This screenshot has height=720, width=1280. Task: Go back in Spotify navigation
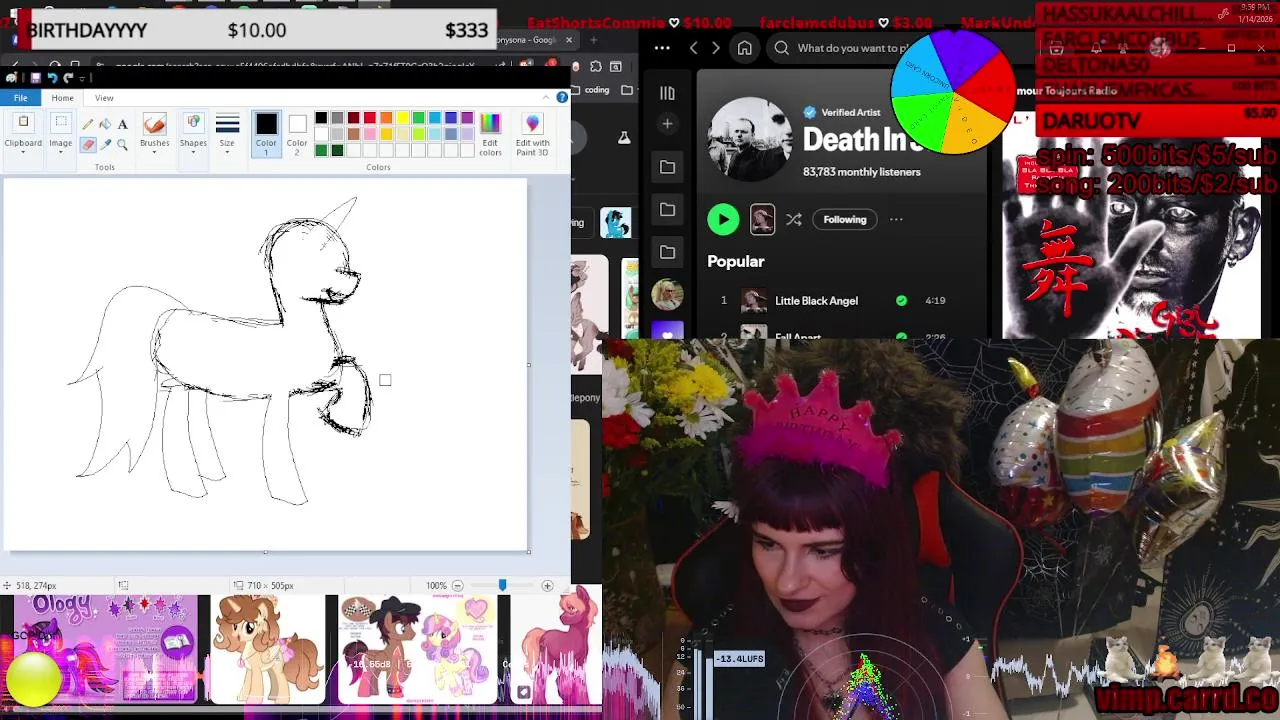tap(694, 48)
